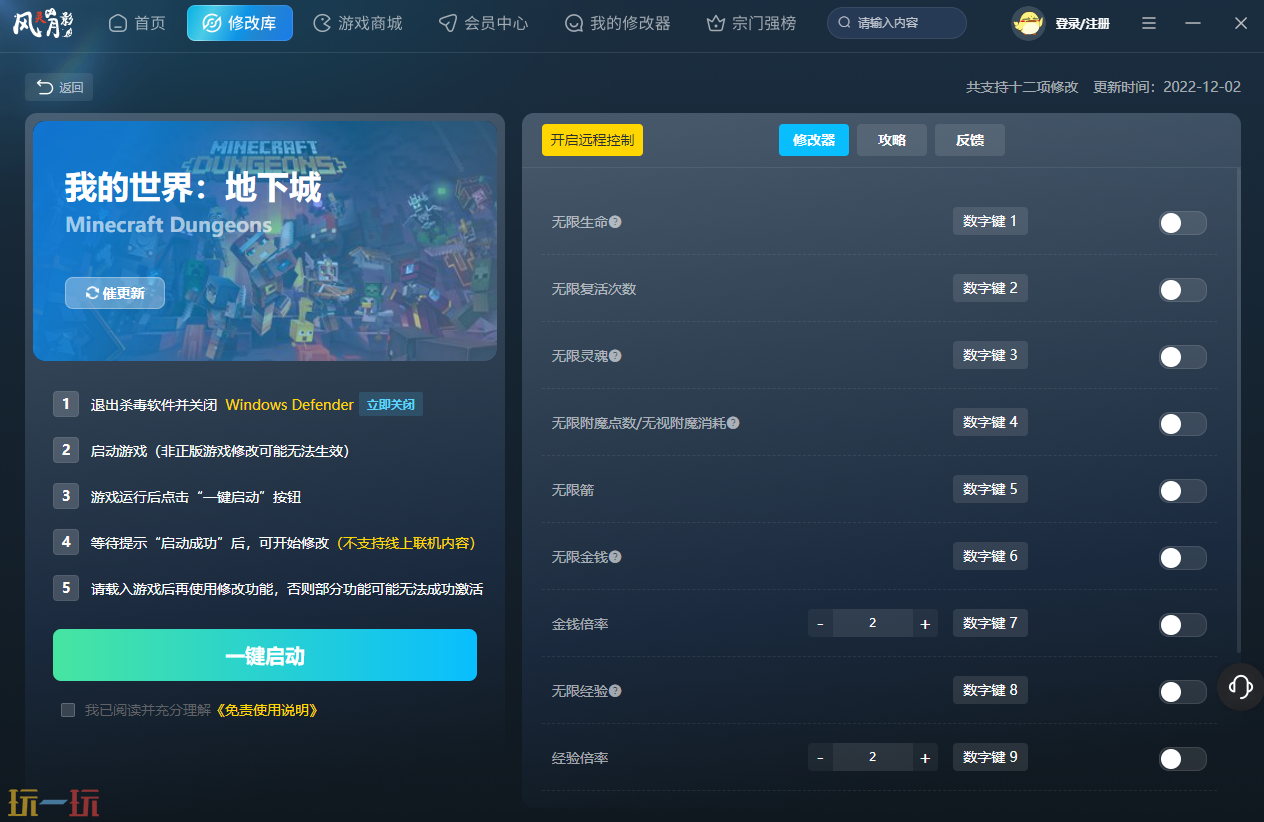This screenshot has height=822, width=1264.
Task: Click the 风灵月影 app logo
Action: pyautogui.click(x=43, y=22)
